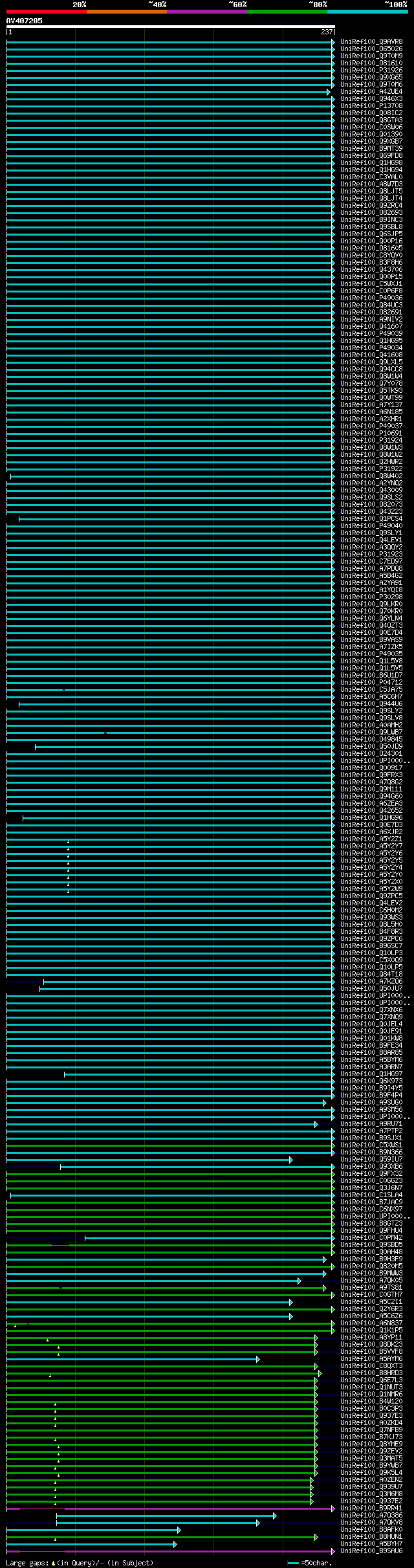Click the Large gaps legend text
The height and width of the screenshot is (1568, 414).
tap(80, 1563)
